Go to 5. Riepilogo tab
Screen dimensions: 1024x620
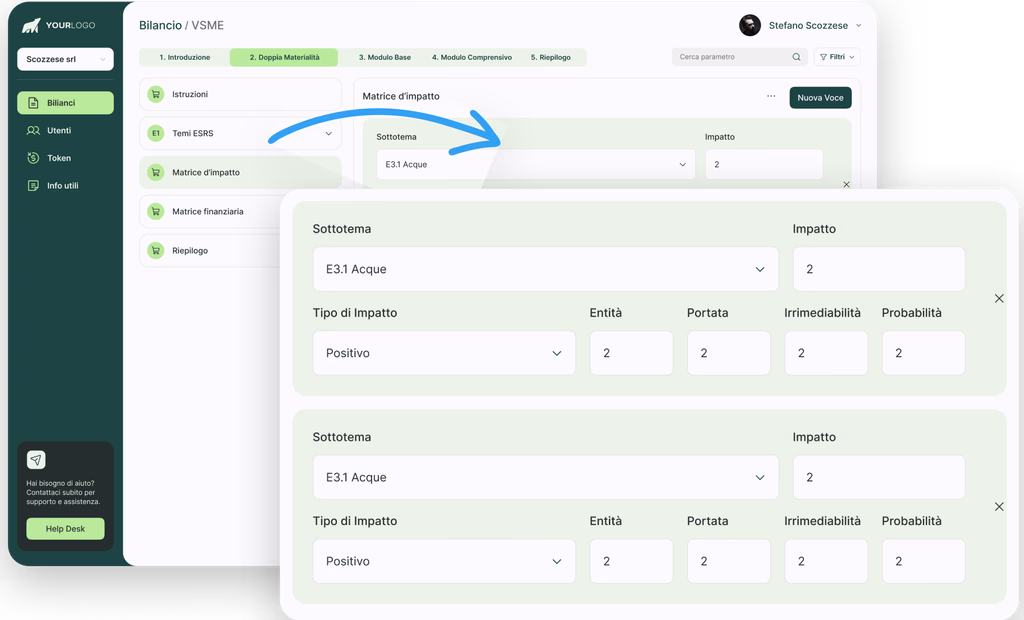550,58
